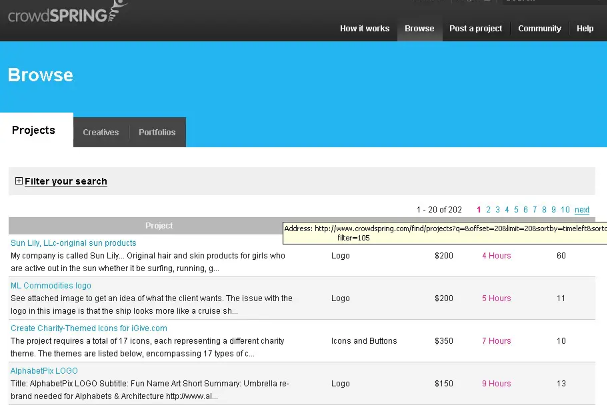607x405 pixels.
Task: Go to Post a project
Action: point(475,28)
